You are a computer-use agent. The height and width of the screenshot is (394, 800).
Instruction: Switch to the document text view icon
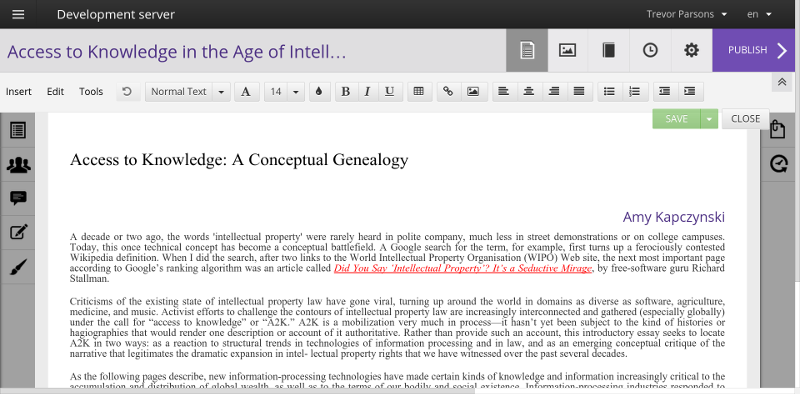[x=527, y=50]
